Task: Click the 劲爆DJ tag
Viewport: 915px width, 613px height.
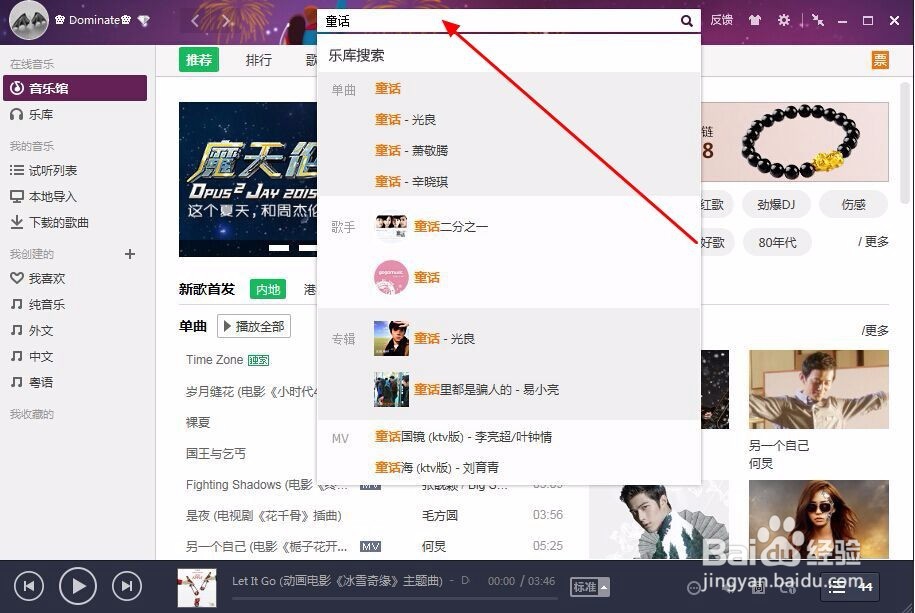Action: pos(776,204)
